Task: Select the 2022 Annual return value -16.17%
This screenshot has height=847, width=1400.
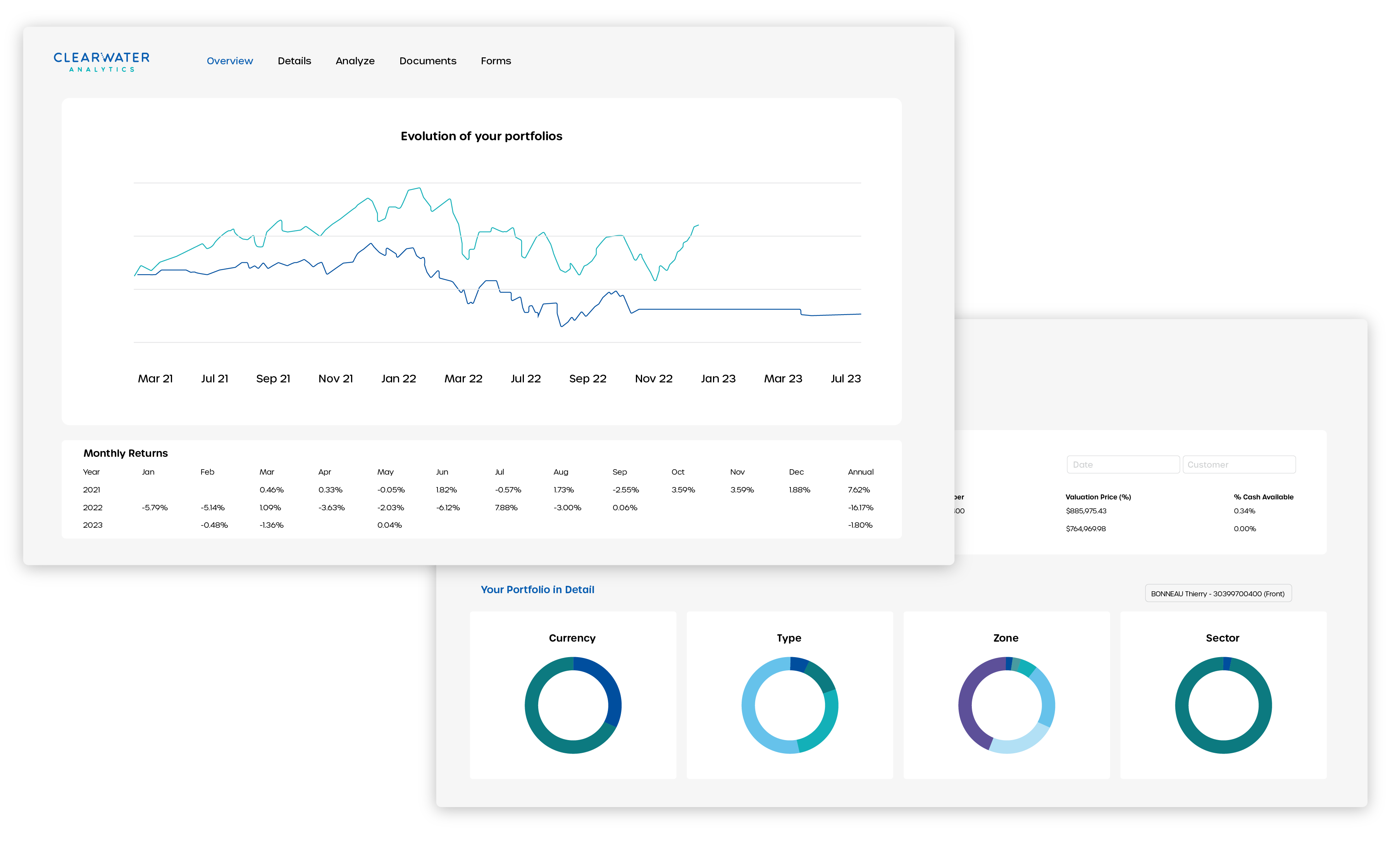Action: (x=860, y=507)
